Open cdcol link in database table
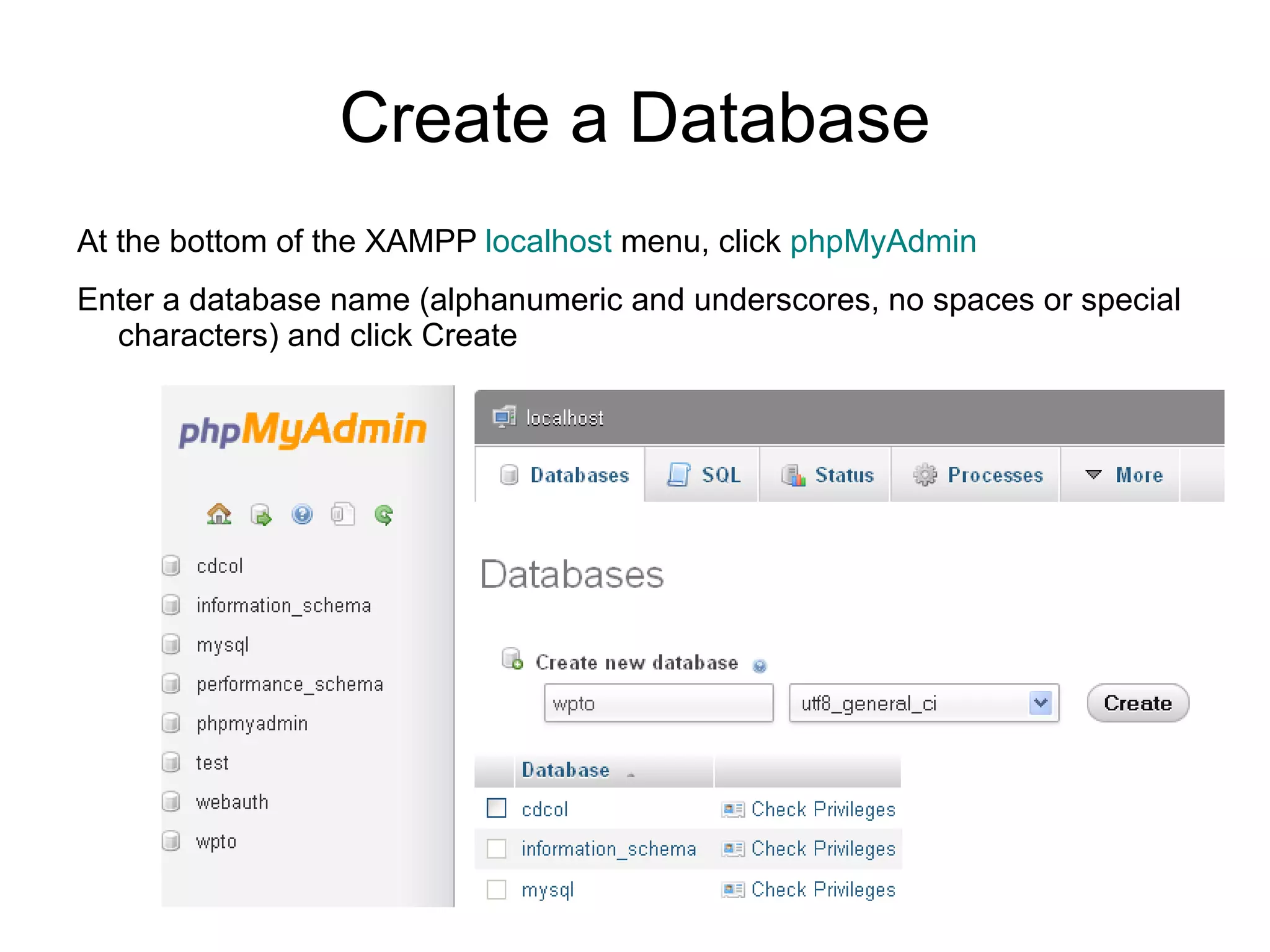 (x=544, y=809)
